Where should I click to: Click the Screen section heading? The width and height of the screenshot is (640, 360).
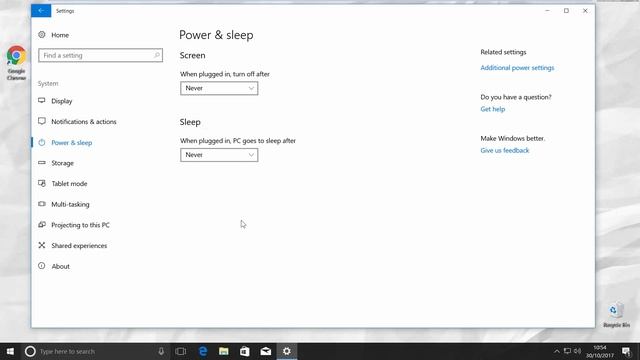[x=192, y=55]
